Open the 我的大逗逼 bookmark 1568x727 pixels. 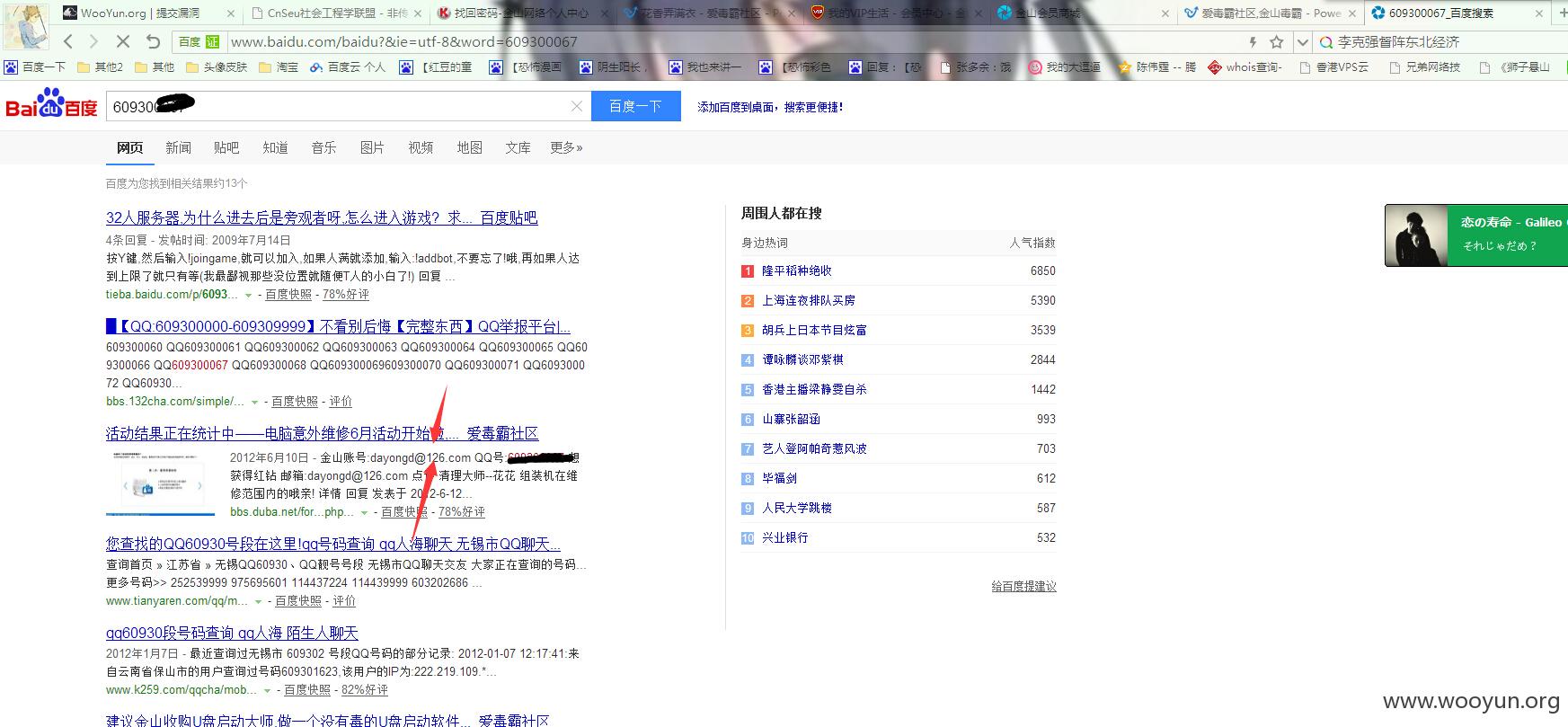[1064, 67]
